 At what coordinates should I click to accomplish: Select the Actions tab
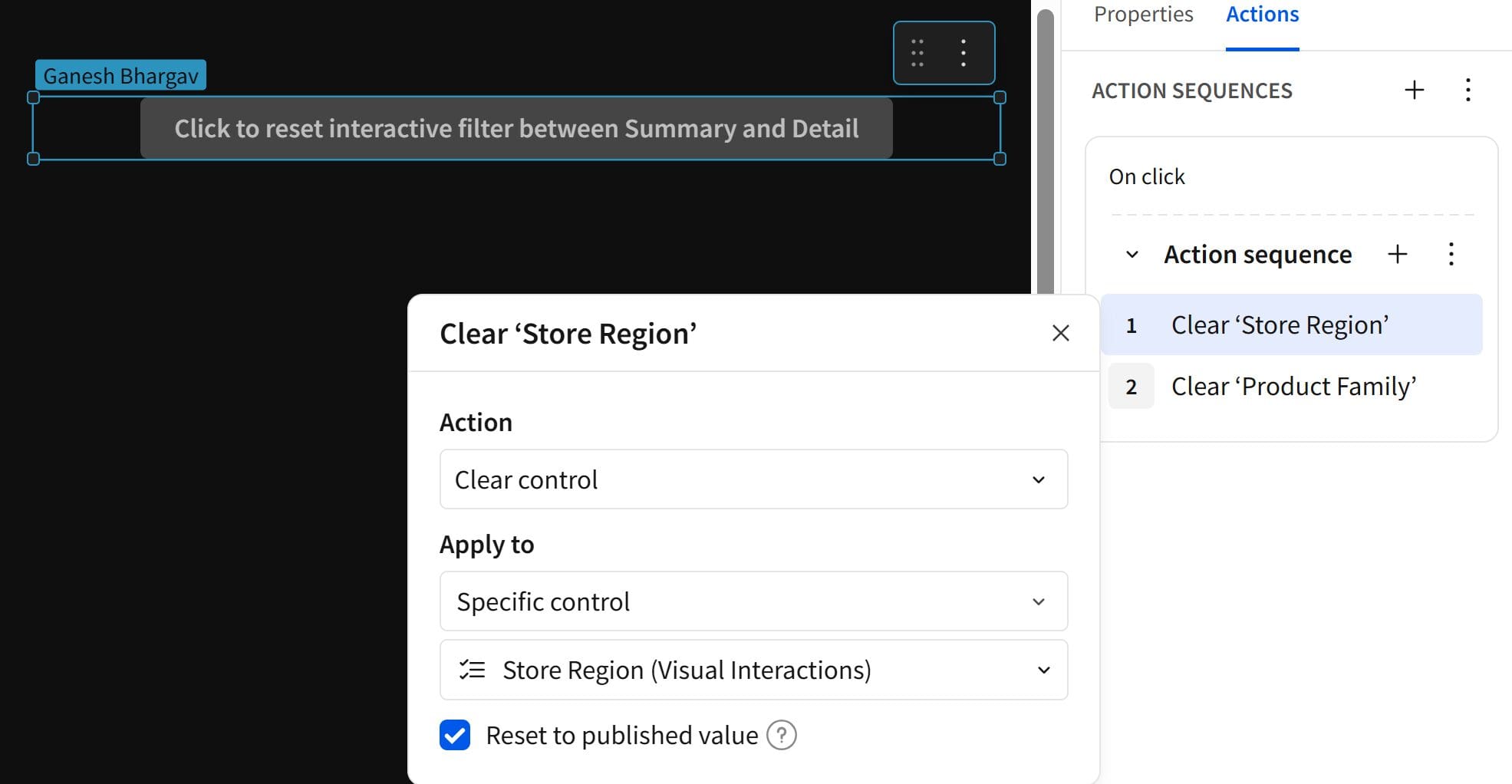[1262, 15]
